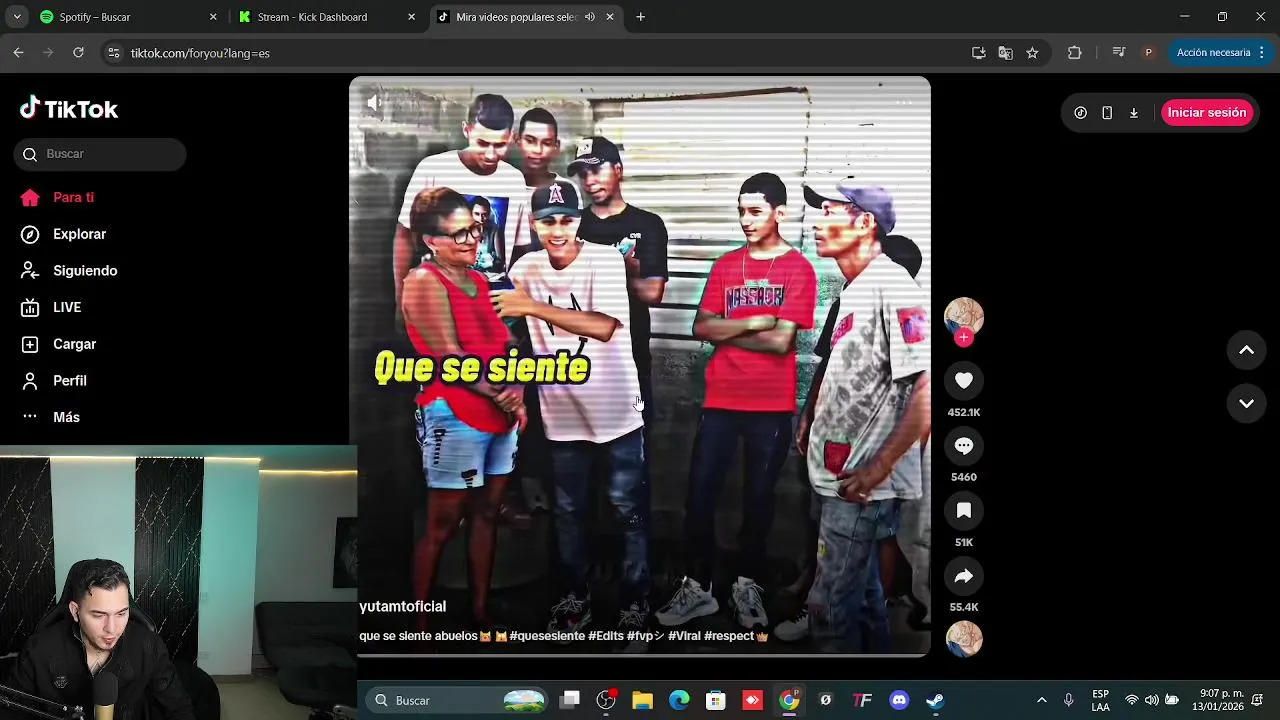Open the clock showing 9:07 p. m.
Viewport: 1280px width, 720px height.
pos(1219,701)
